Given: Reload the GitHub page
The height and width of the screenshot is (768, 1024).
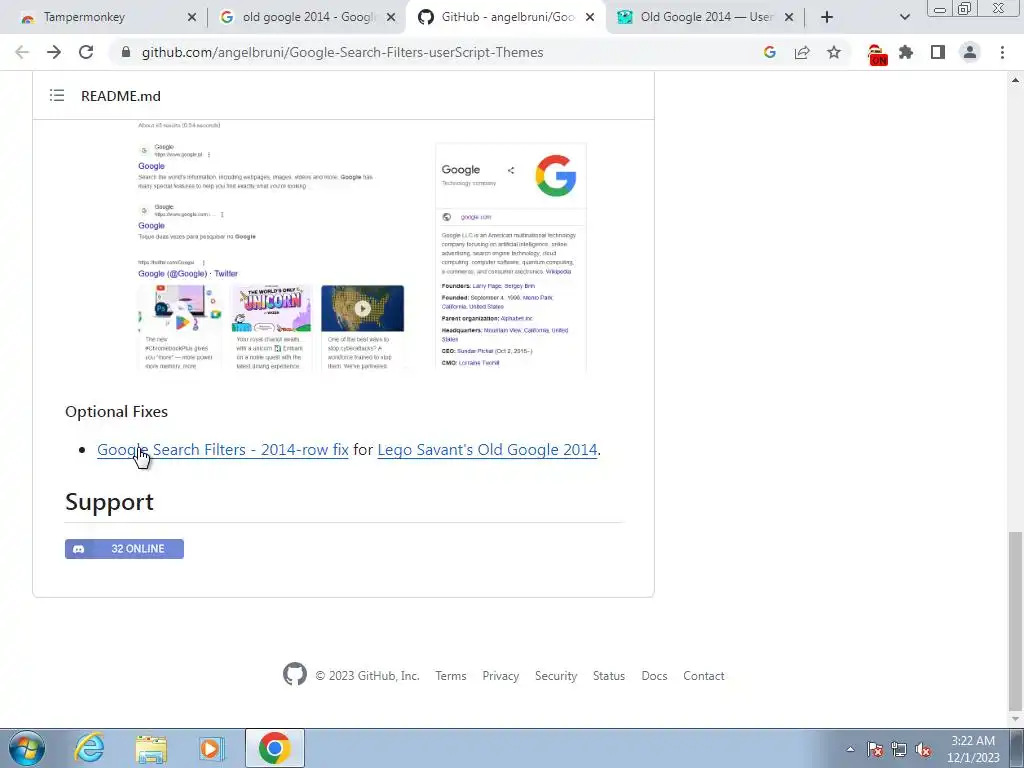Looking at the screenshot, I should tap(86, 52).
